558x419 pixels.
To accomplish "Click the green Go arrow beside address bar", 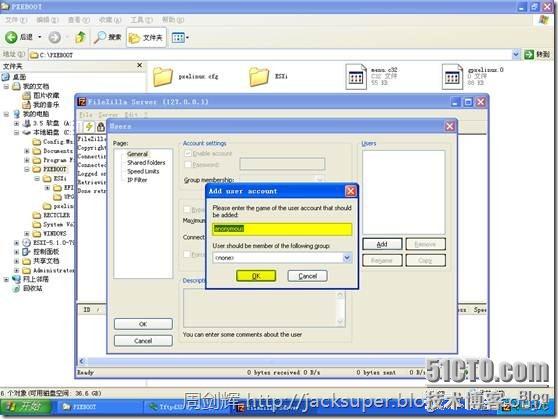I will [x=529, y=54].
